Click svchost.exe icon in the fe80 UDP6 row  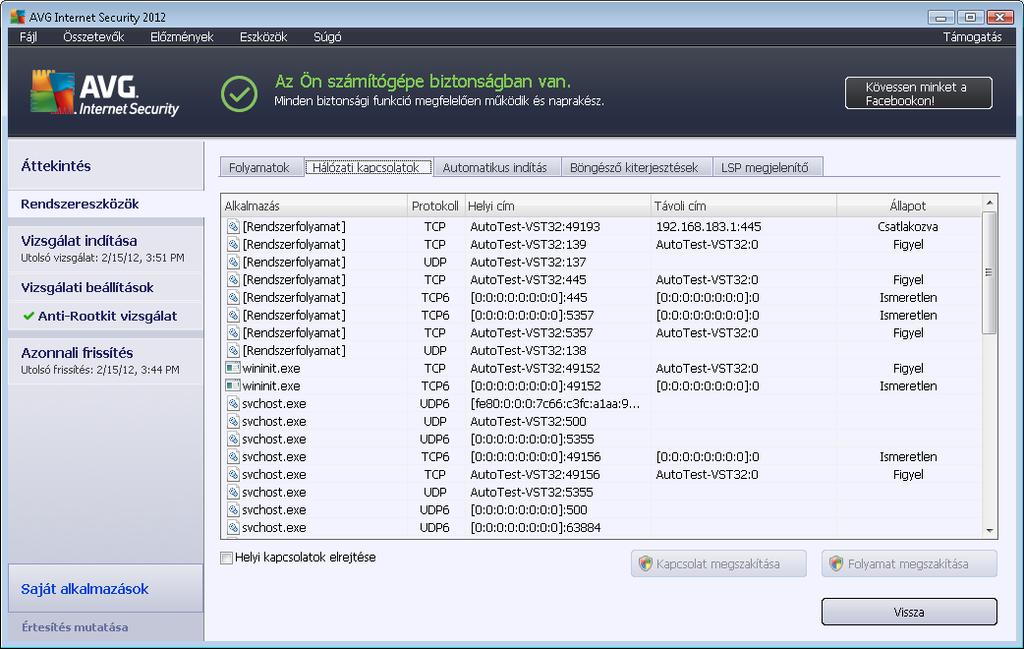point(233,404)
